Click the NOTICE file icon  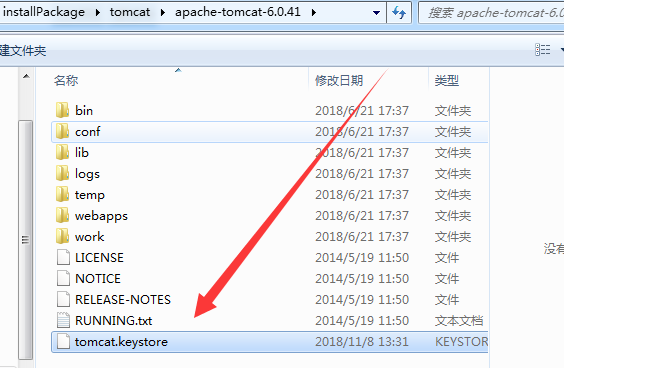(63, 278)
